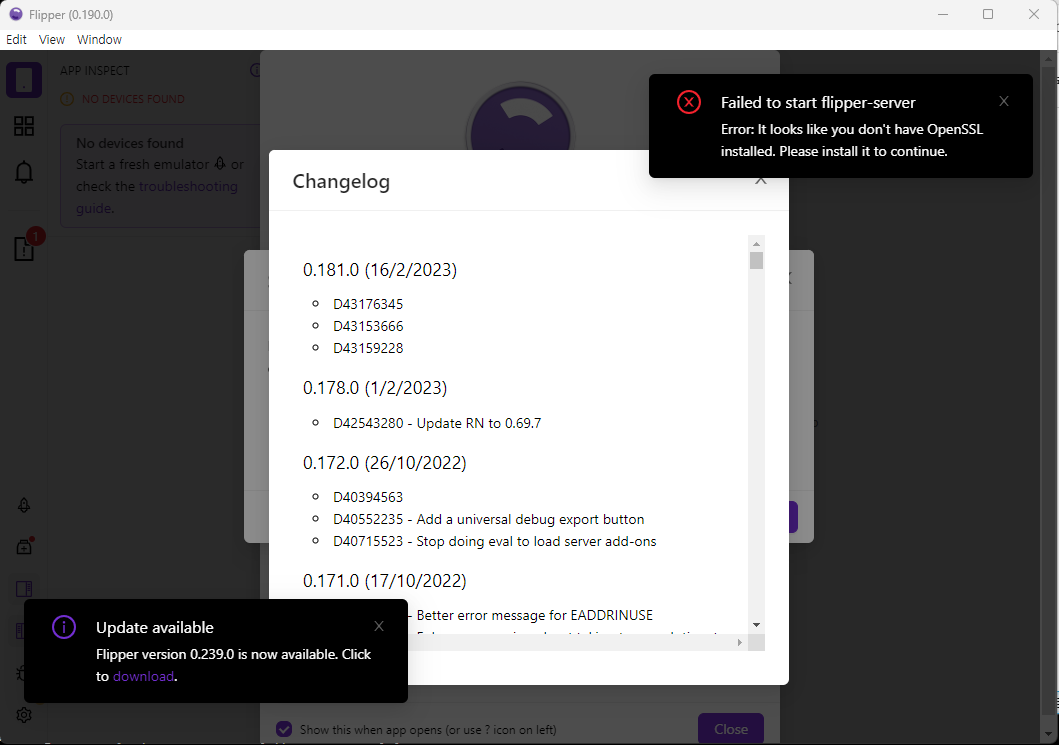Click 'Stop doing eval to load server add-ons' entry
This screenshot has height=745, width=1059.
pyautogui.click(x=494, y=542)
